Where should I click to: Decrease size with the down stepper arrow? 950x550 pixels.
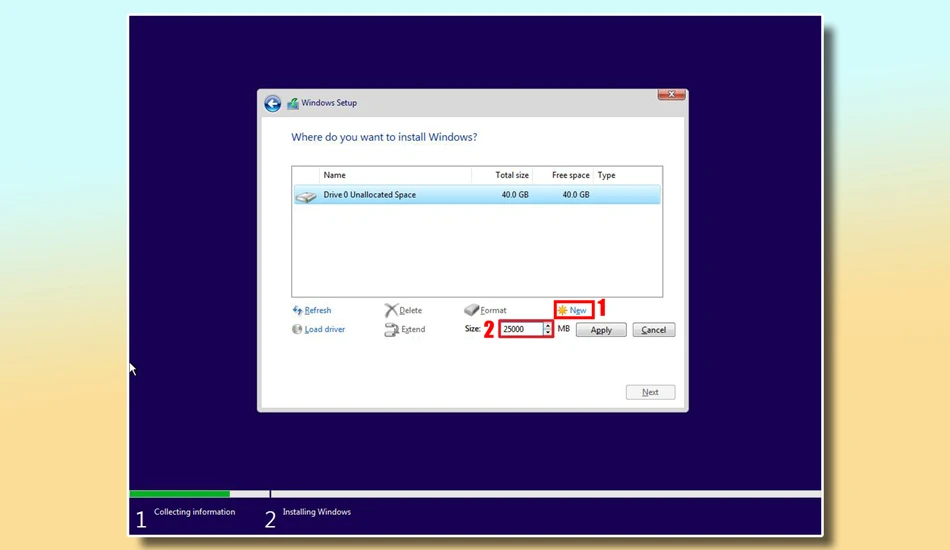[x=548, y=332]
